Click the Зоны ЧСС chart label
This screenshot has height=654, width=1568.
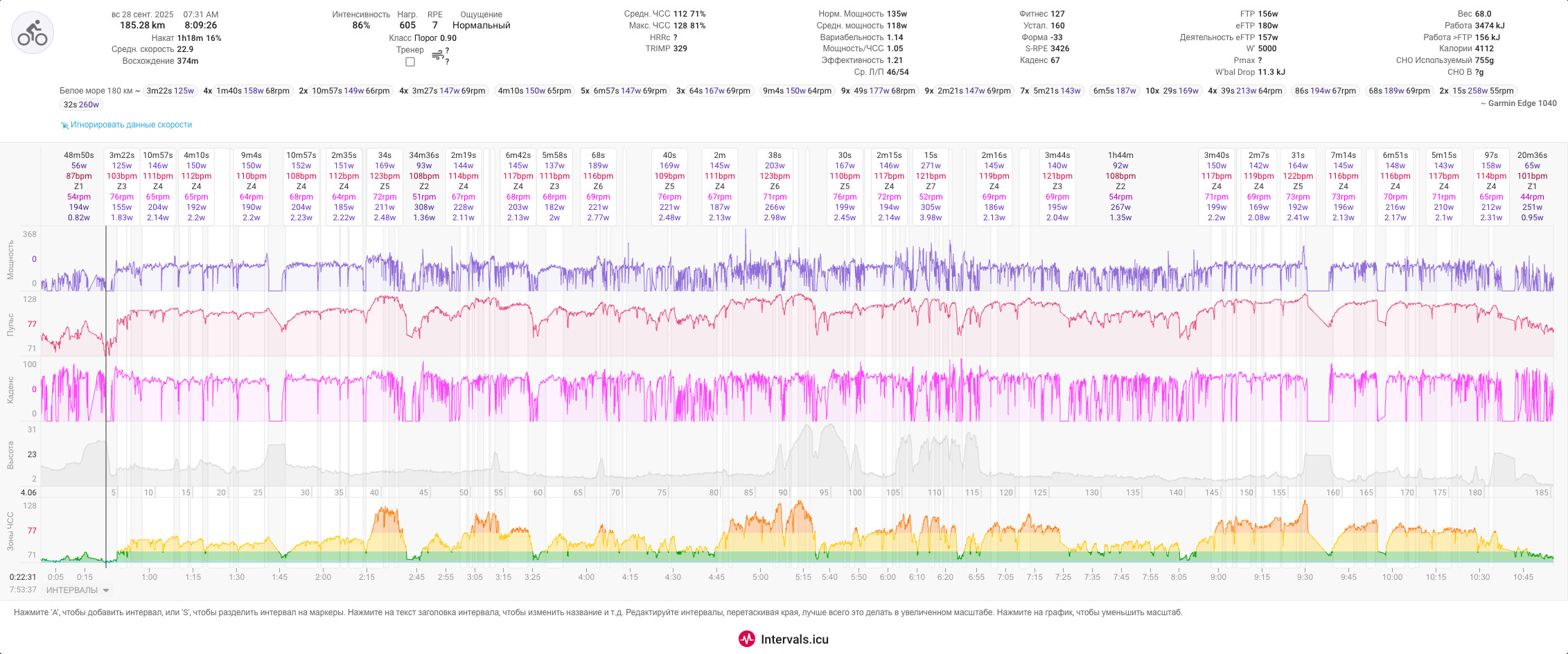(10, 531)
